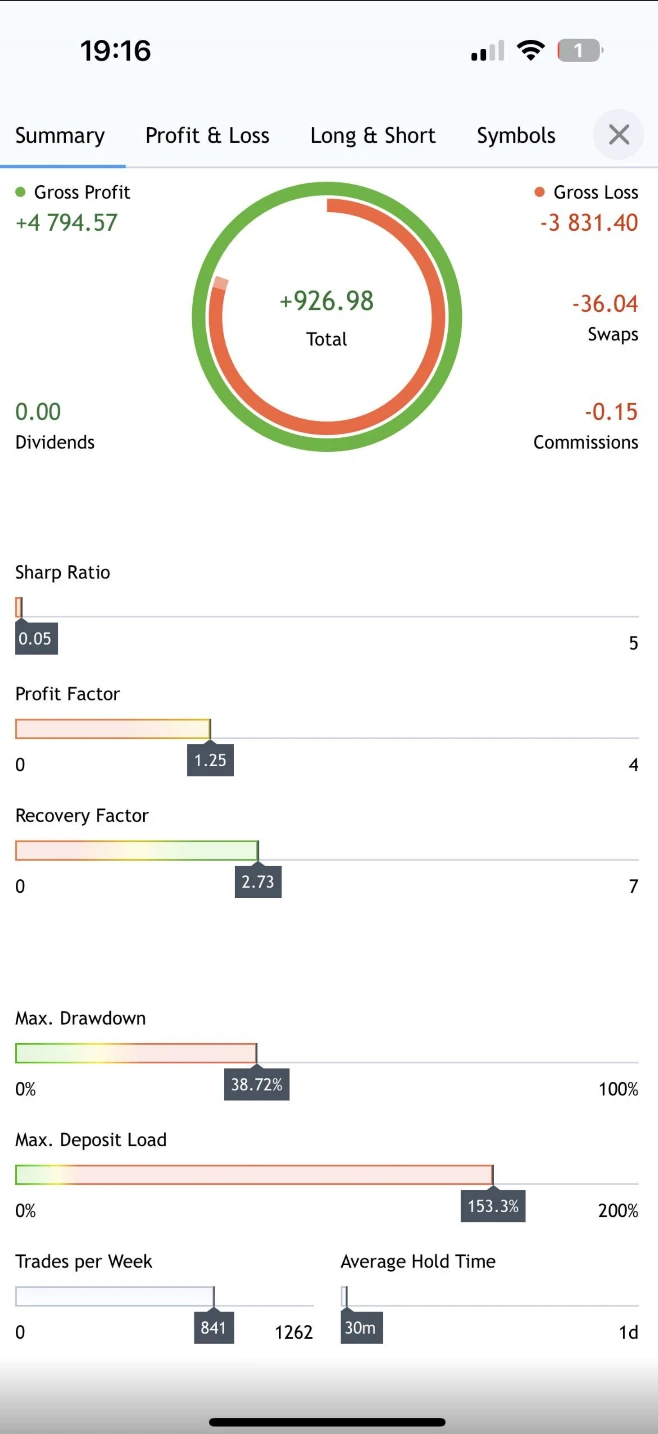
Task: Tap the Average Hold Time 30m marker
Action: pyautogui.click(x=361, y=1328)
